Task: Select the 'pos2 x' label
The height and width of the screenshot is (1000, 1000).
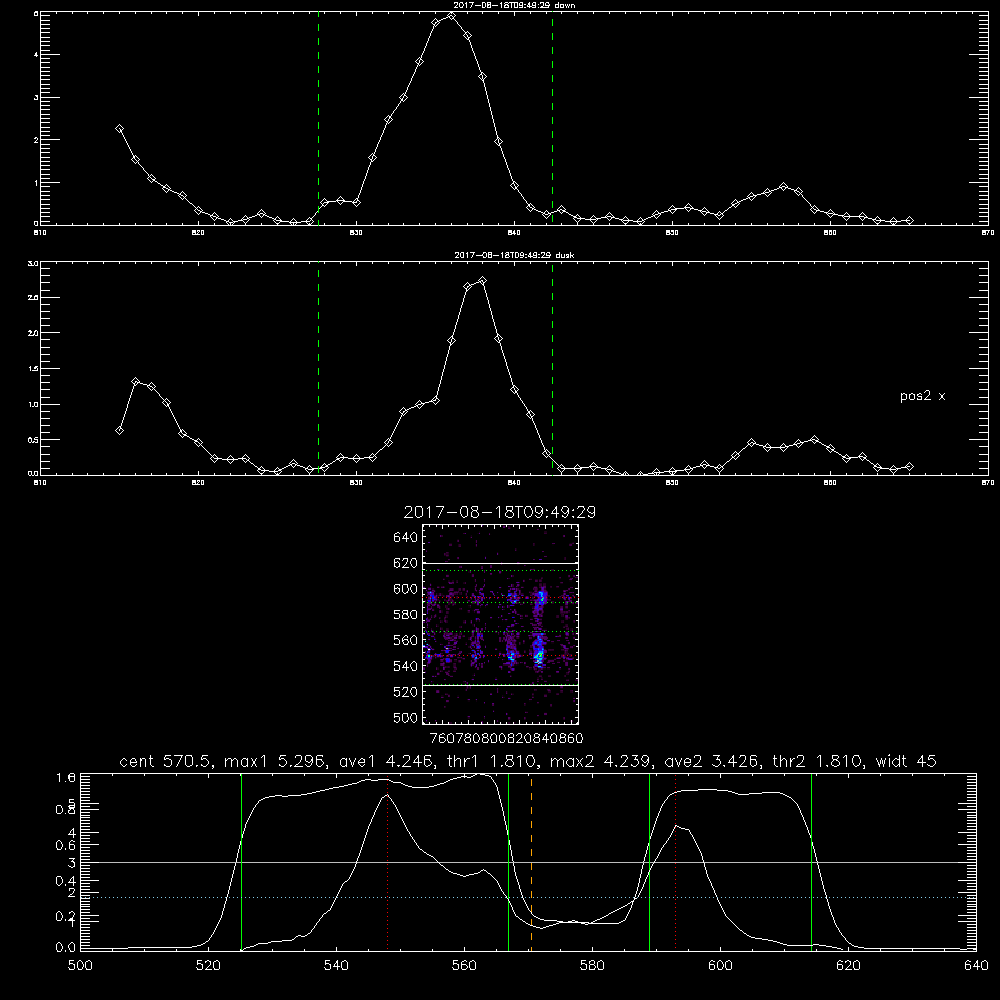Action: (x=922, y=396)
